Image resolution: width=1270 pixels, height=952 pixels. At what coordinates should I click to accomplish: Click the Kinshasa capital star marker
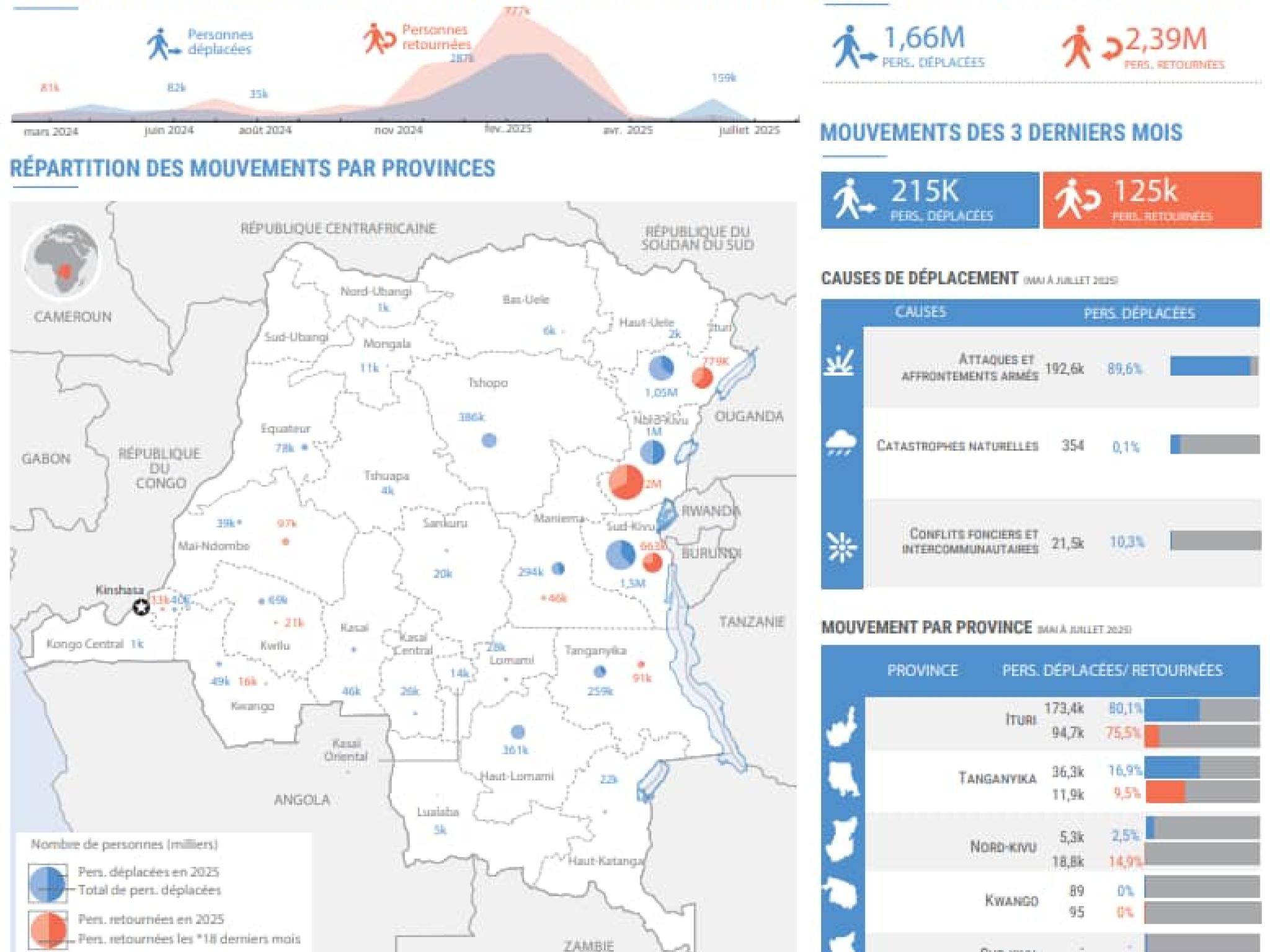click(141, 607)
